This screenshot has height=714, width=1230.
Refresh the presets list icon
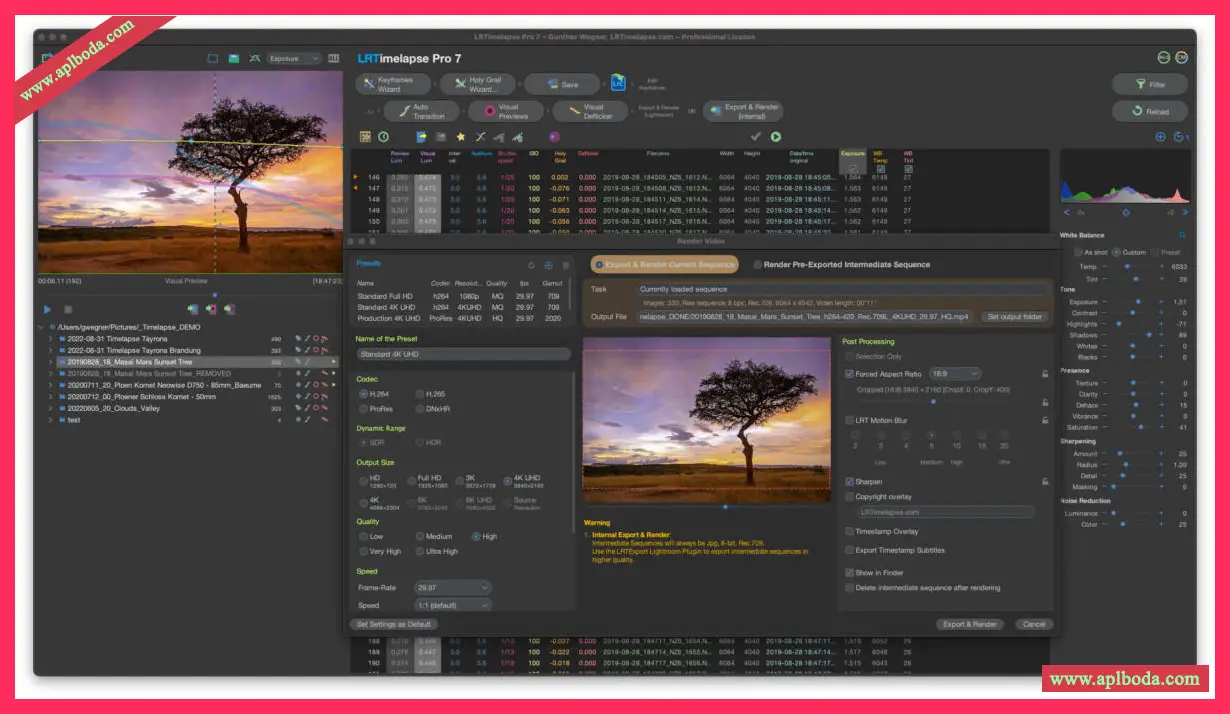coord(531,265)
